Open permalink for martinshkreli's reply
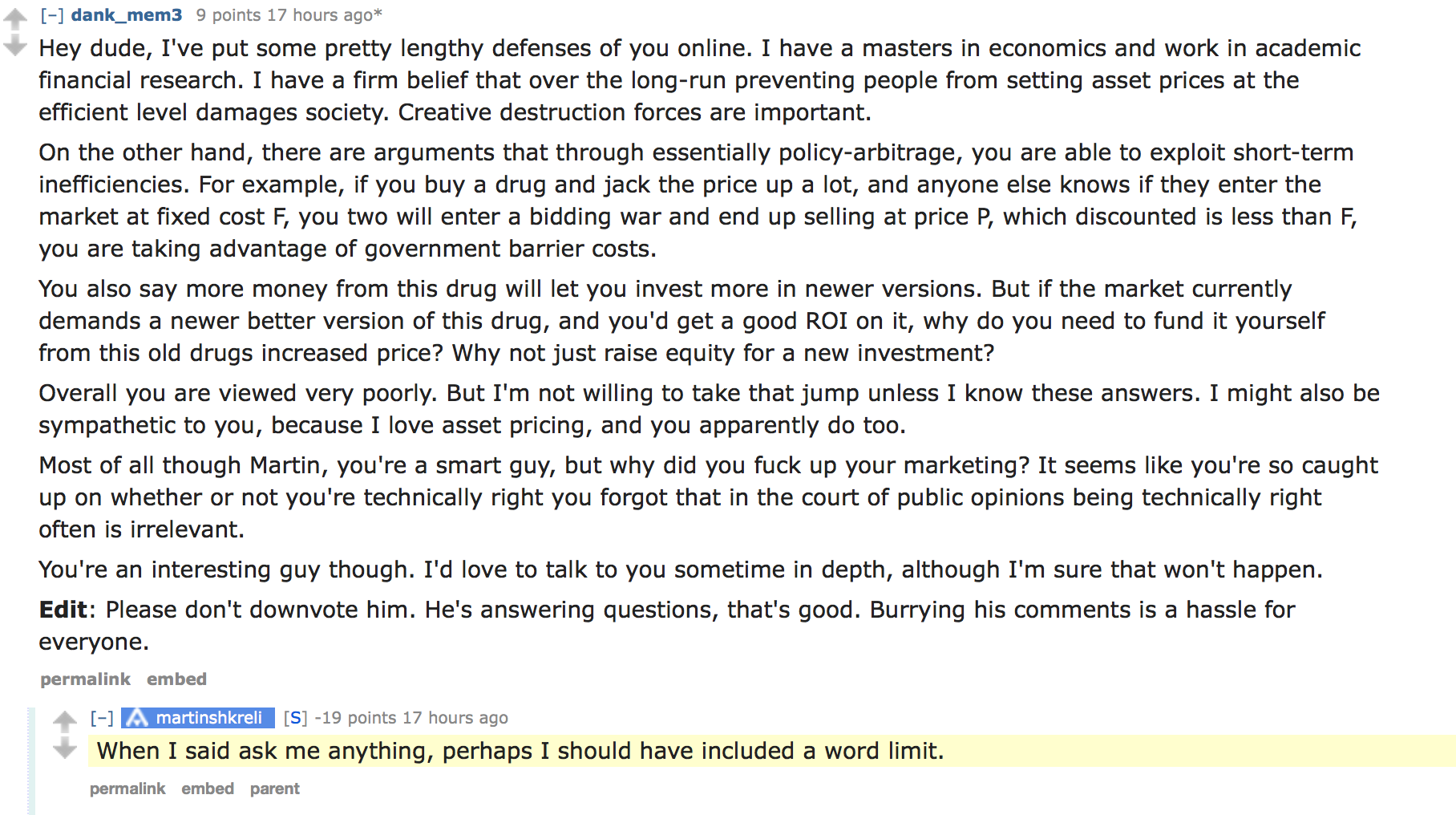This screenshot has height=815, width=1456. [127, 789]
